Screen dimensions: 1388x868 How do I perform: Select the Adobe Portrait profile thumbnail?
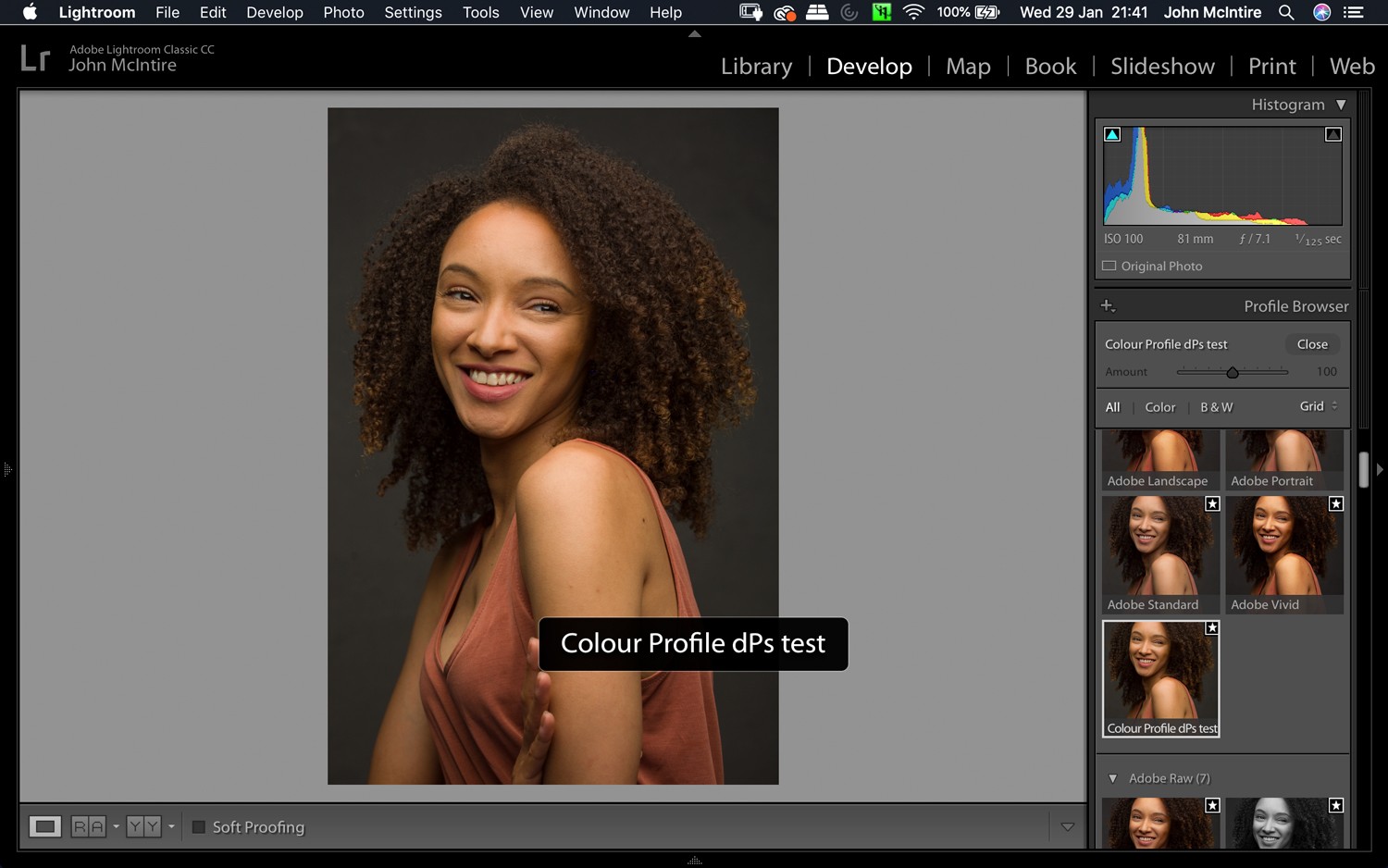(1284, 453)
